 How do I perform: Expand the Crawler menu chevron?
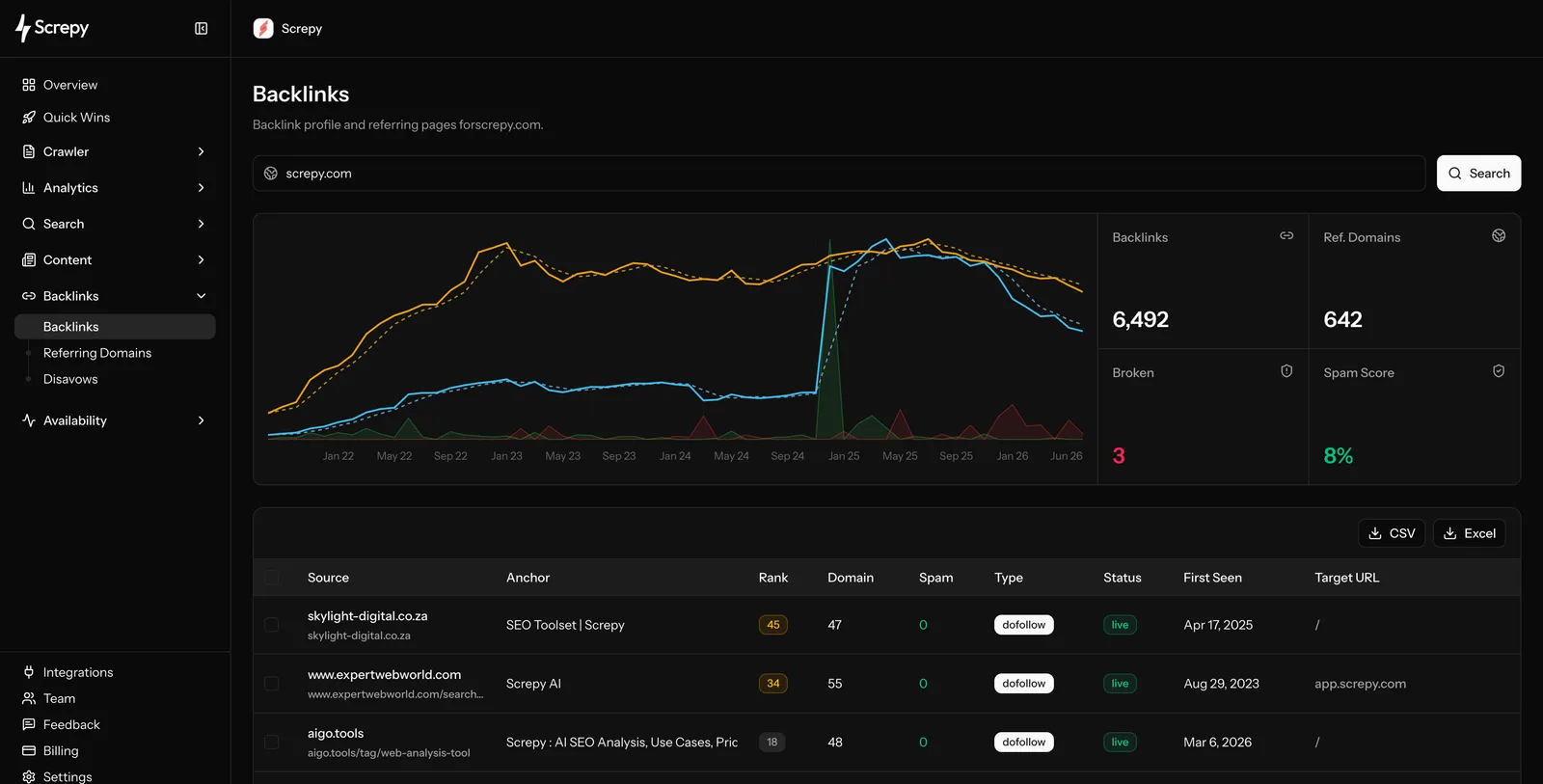click(x=201, y=151)
